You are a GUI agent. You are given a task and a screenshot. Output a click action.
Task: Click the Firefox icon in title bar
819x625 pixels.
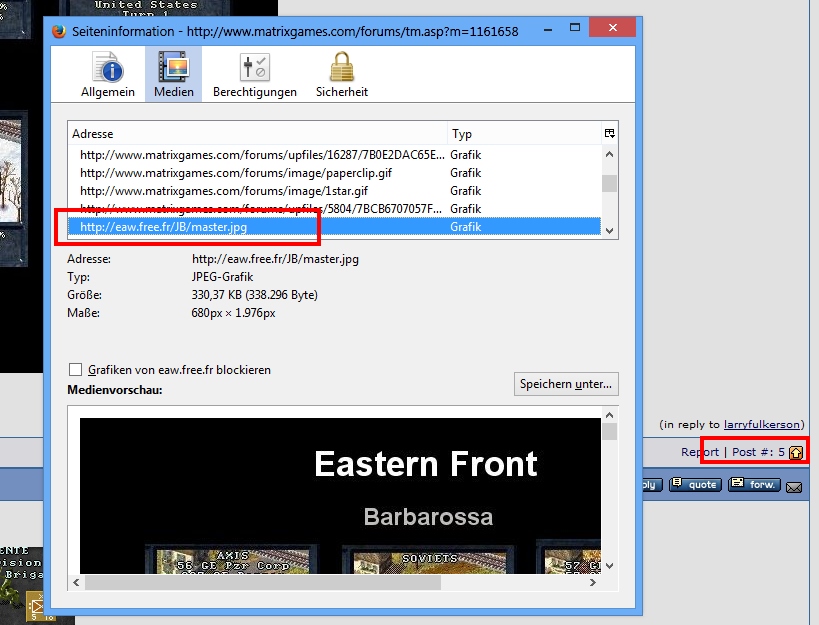pos(59,31)
